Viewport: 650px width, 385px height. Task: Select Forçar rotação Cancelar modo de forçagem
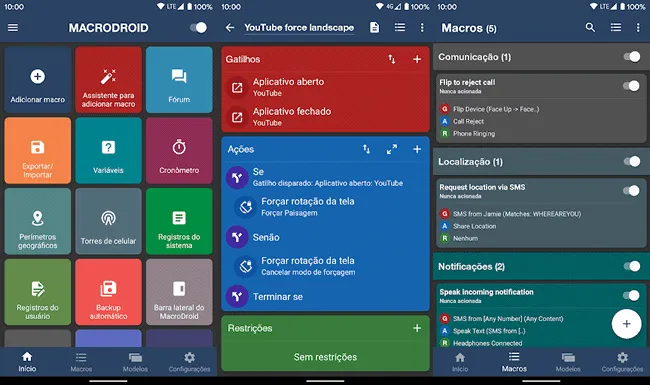coord(329,266)
